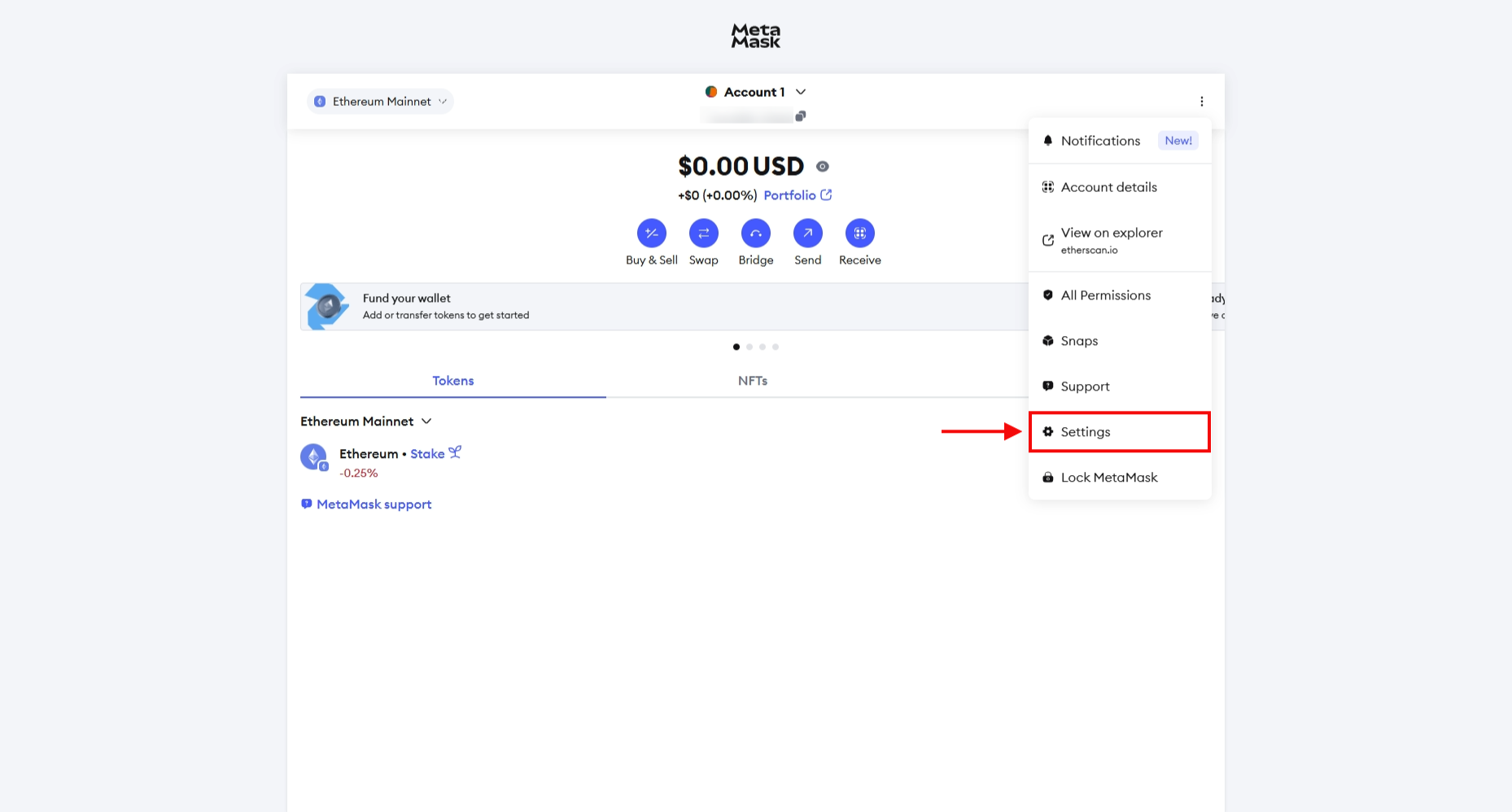Image resolution: width=1512 pixels, height=812 pixels.
Task: Click the Receive icon
Action: pos(859,234)
